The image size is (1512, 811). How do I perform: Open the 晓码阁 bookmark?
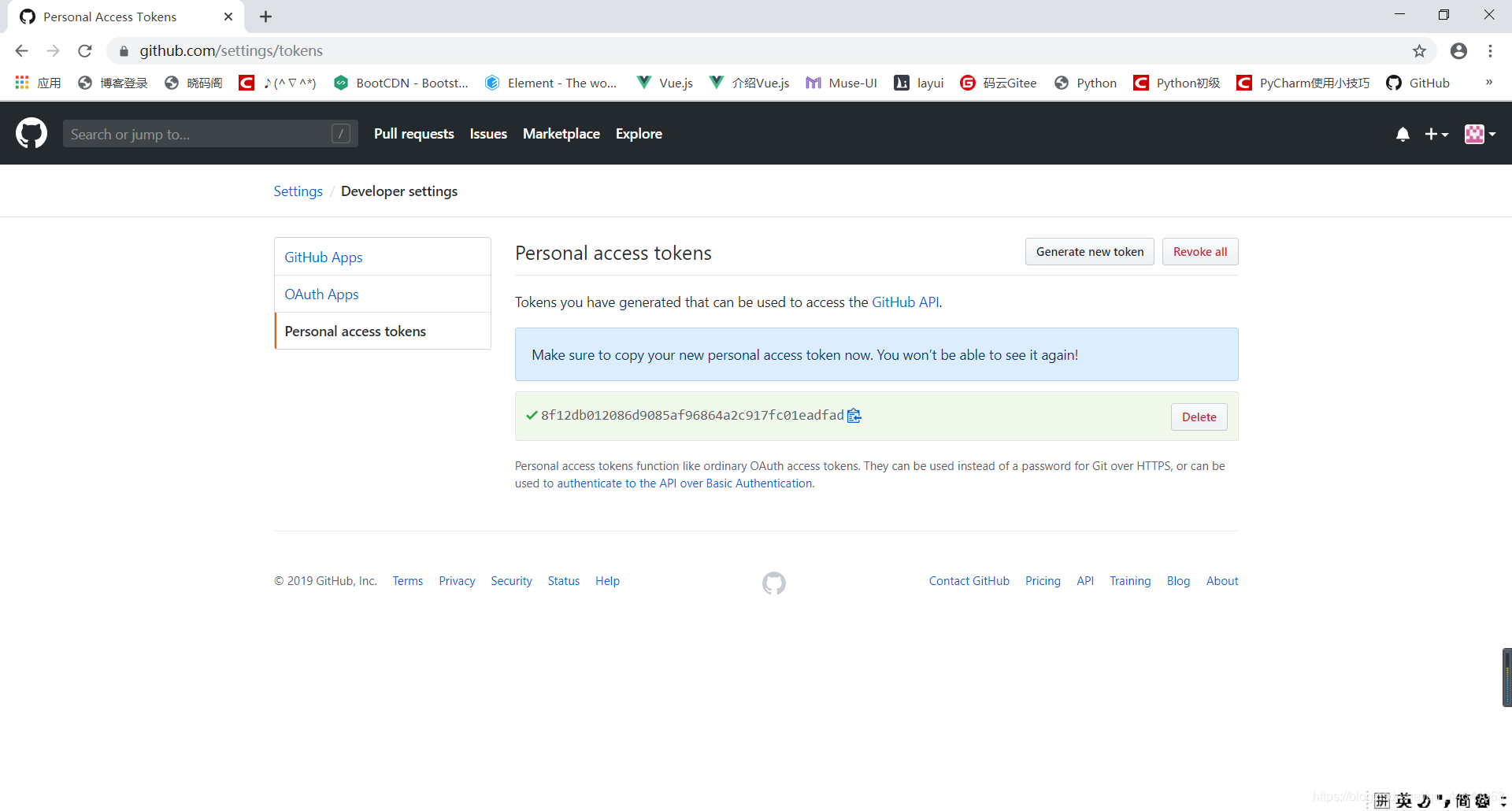[193, 83]
